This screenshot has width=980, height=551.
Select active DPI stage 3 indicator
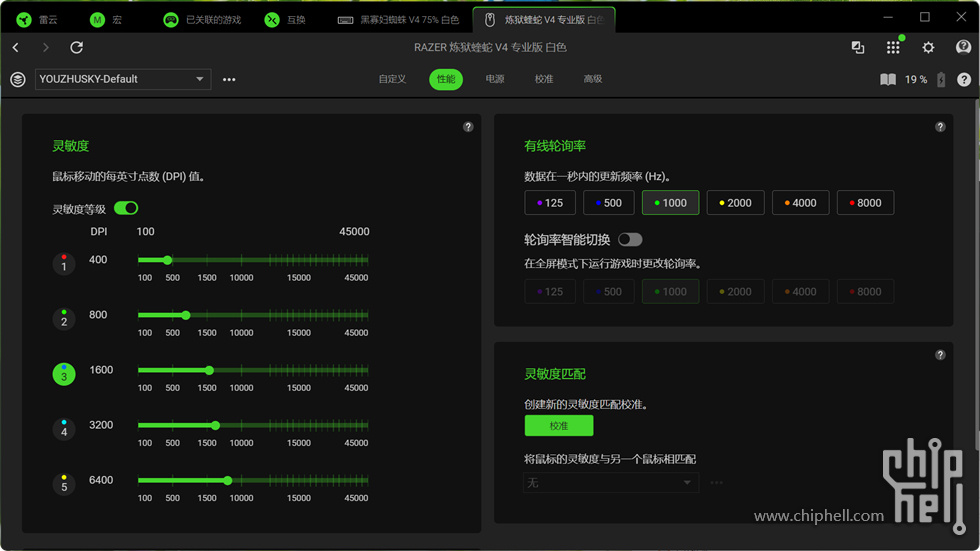click(64, 374)
